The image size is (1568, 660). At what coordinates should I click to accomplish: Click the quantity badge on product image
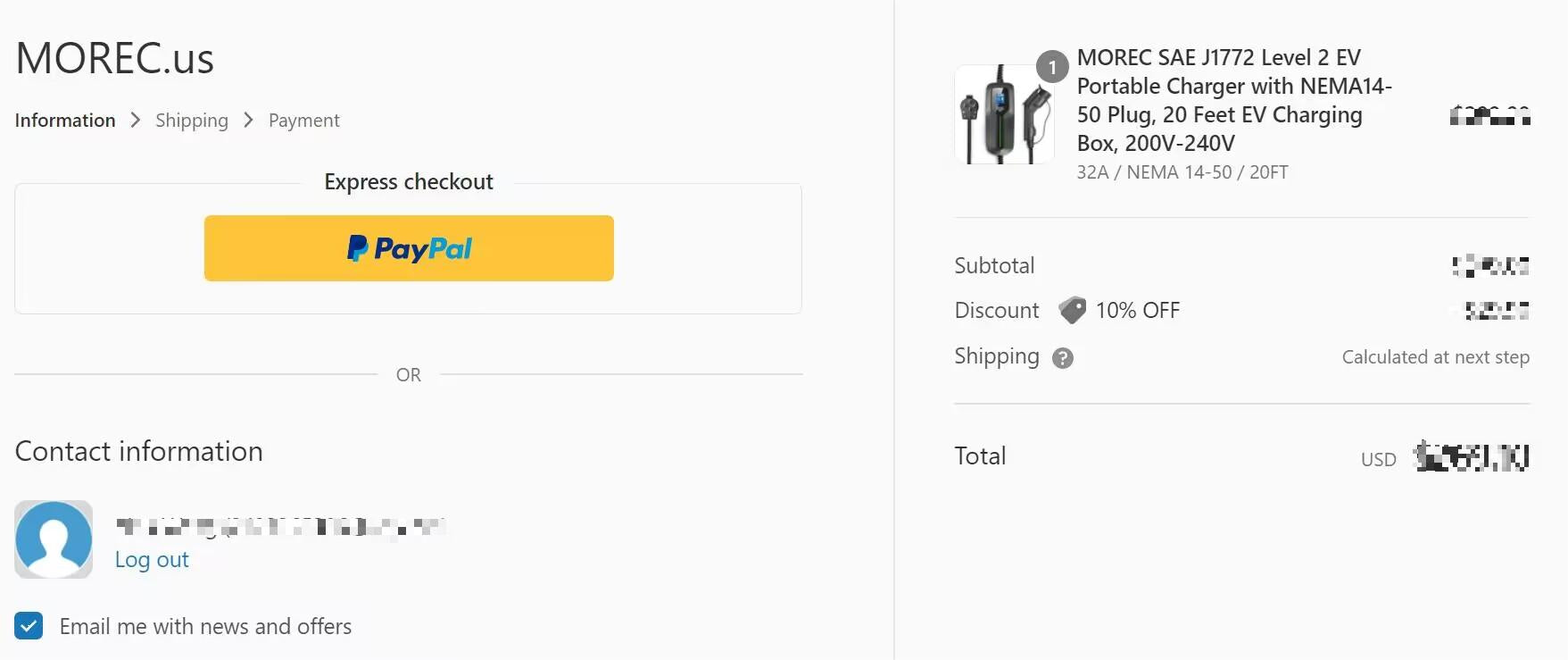pos(1052,67)
